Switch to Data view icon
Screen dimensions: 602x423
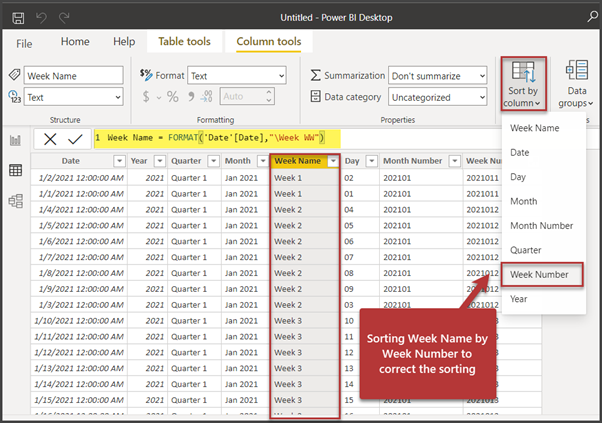point(15,170)
